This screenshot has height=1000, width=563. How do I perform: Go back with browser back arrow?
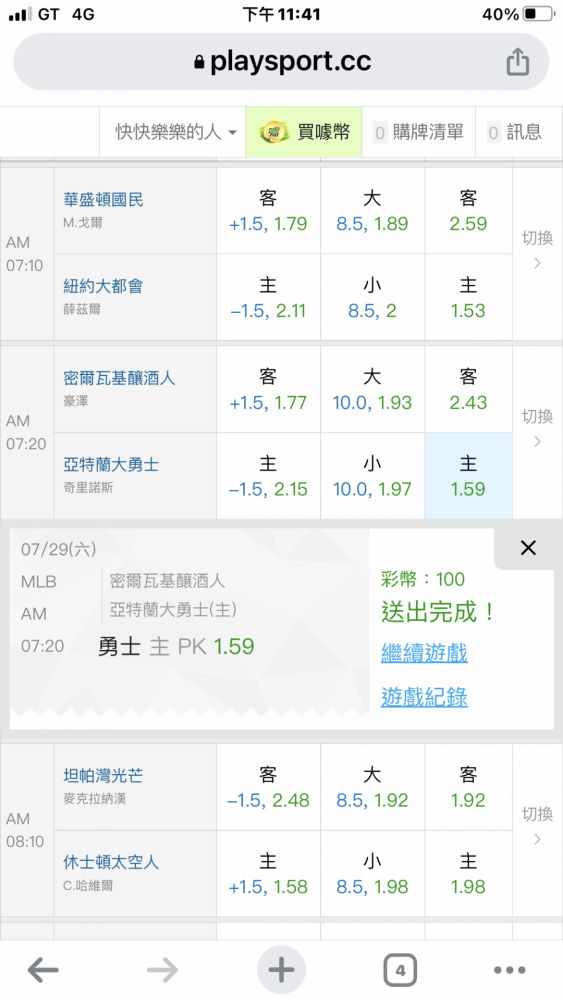[x=43, y=970]
